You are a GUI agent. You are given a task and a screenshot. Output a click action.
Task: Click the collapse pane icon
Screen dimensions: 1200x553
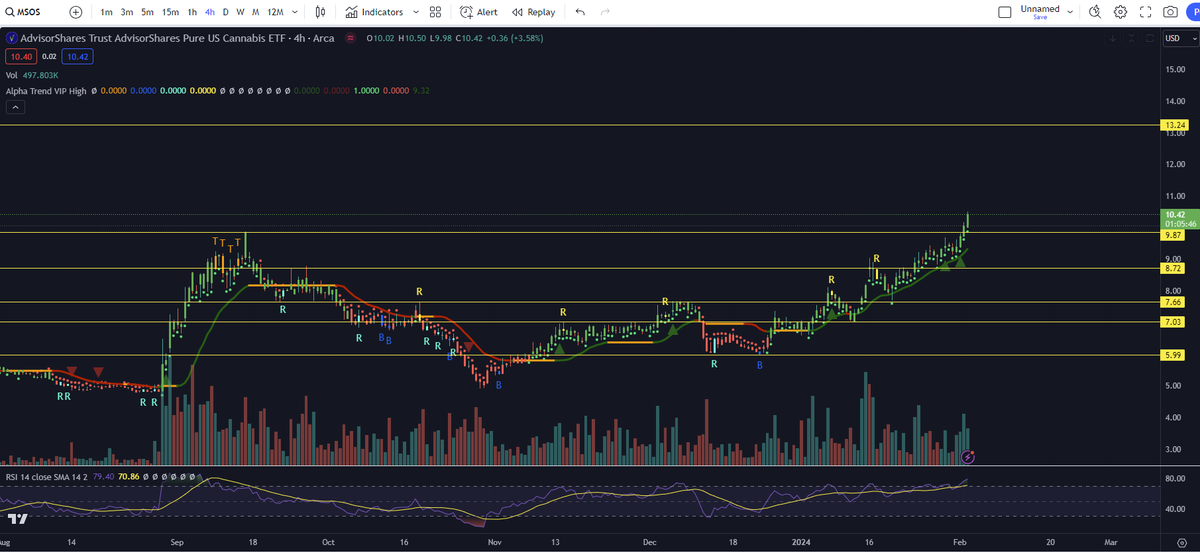(1132, 38)
